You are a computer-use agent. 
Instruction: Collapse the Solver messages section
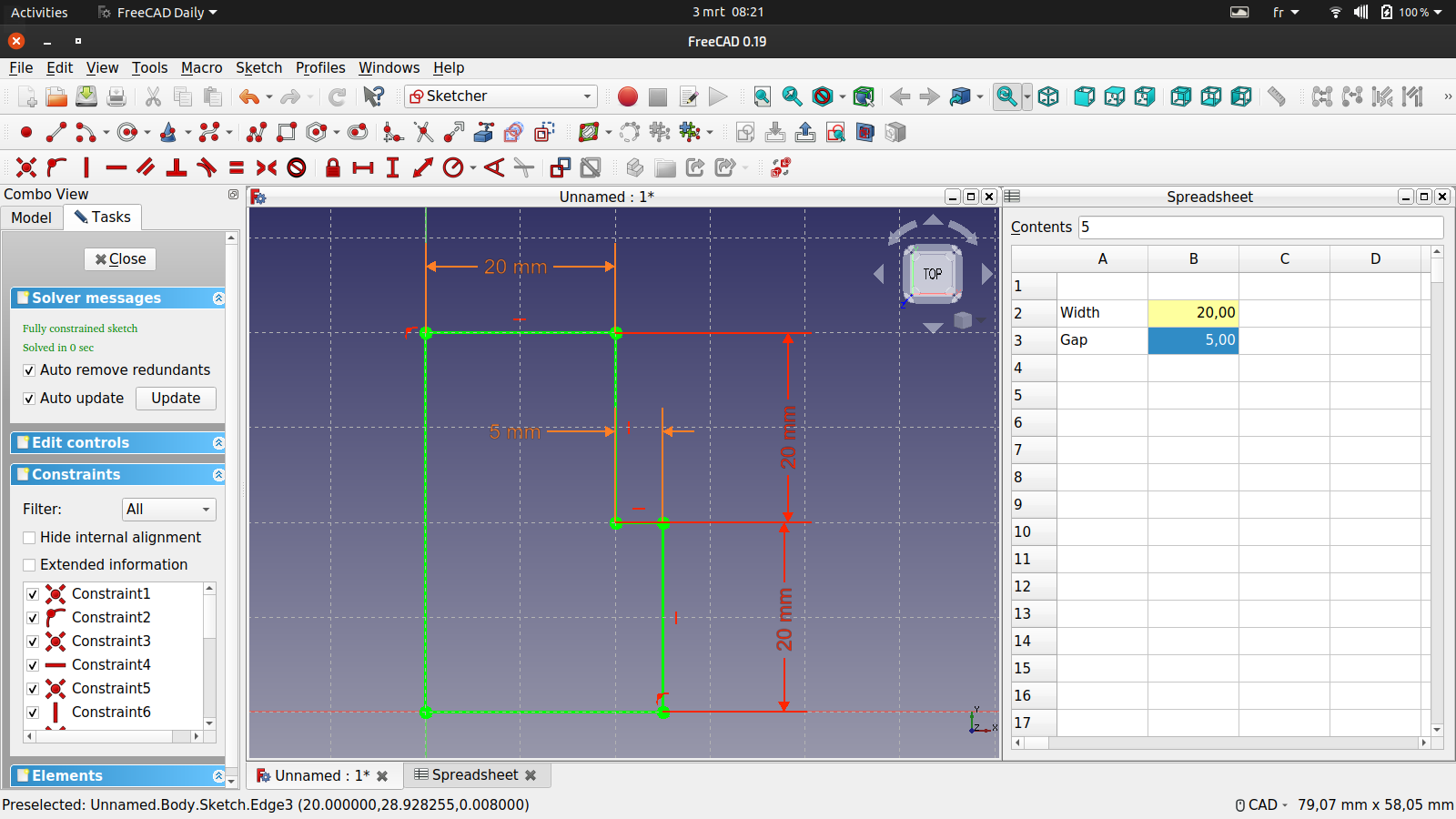coord(218,298)
